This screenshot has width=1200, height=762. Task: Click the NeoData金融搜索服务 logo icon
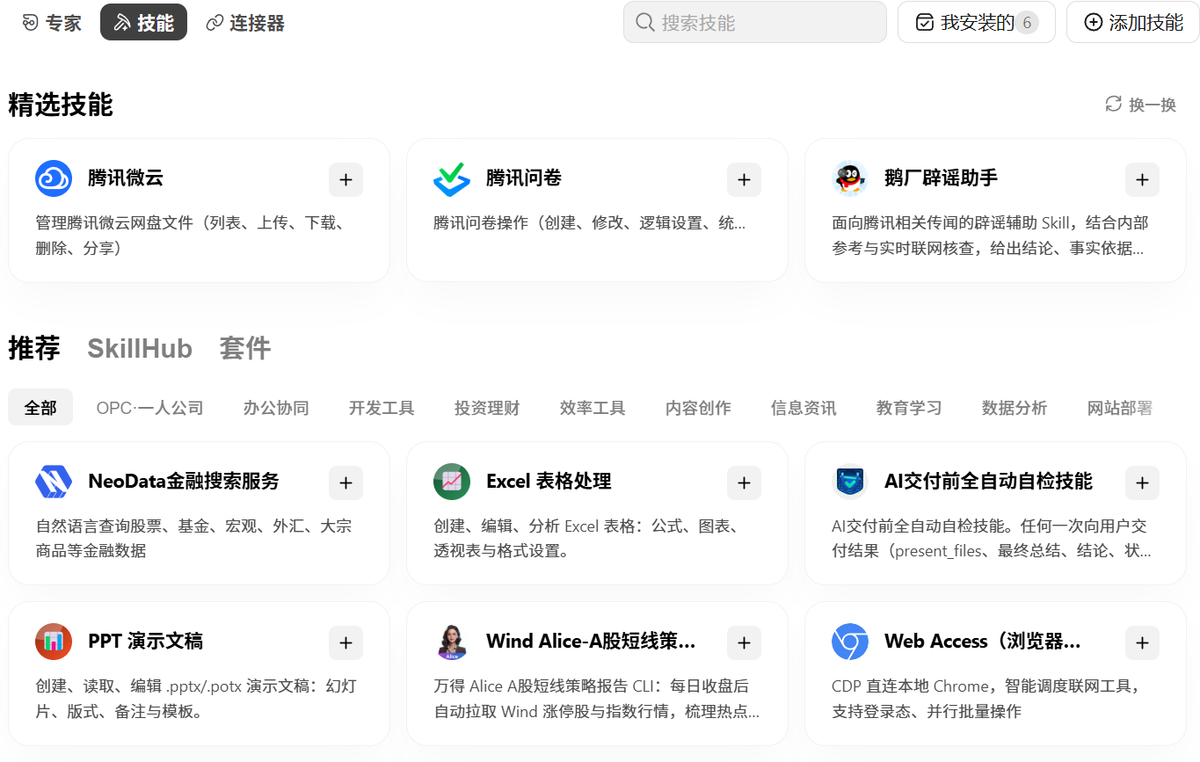coord(53,482)
